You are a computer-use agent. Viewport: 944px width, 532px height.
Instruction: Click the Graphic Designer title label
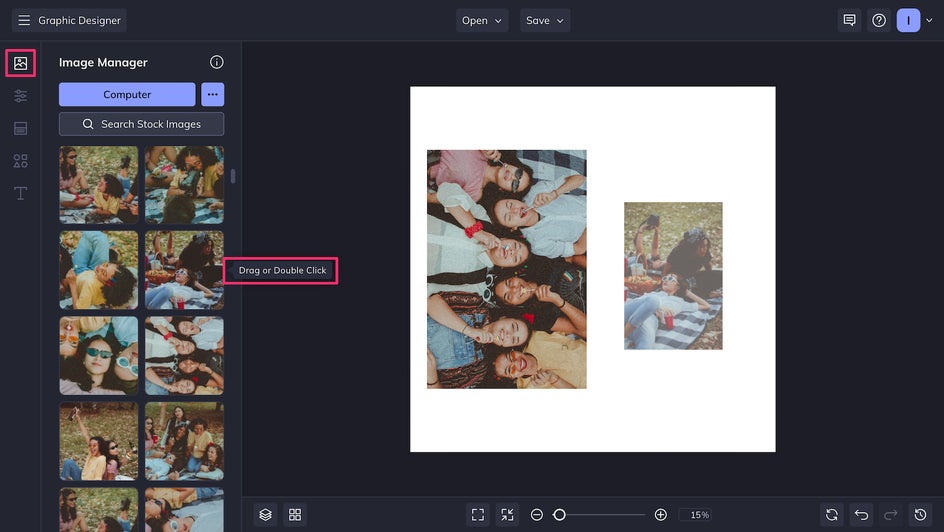pyautogui.click(x=79, y=20)
